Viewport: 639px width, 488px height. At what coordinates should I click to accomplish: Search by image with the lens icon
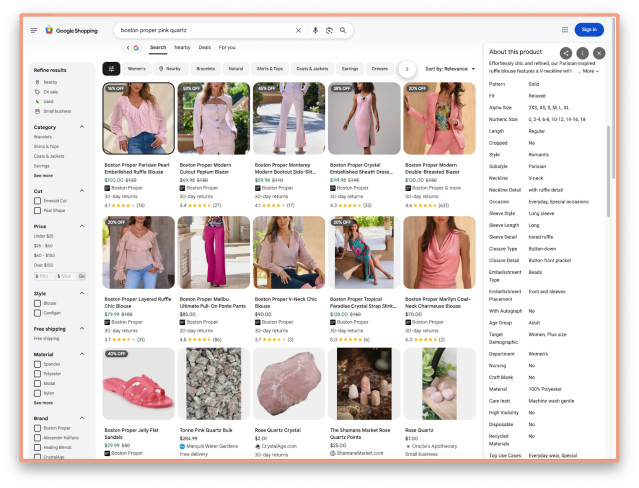coord(329,30)
